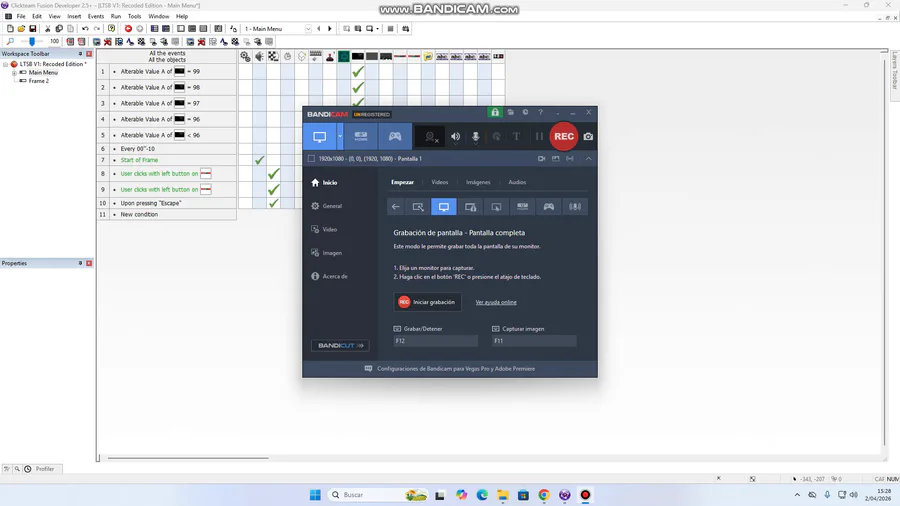Open screen recording mode dropdown arrow
This screenshot has height=506, width=900.
(340, 137)
